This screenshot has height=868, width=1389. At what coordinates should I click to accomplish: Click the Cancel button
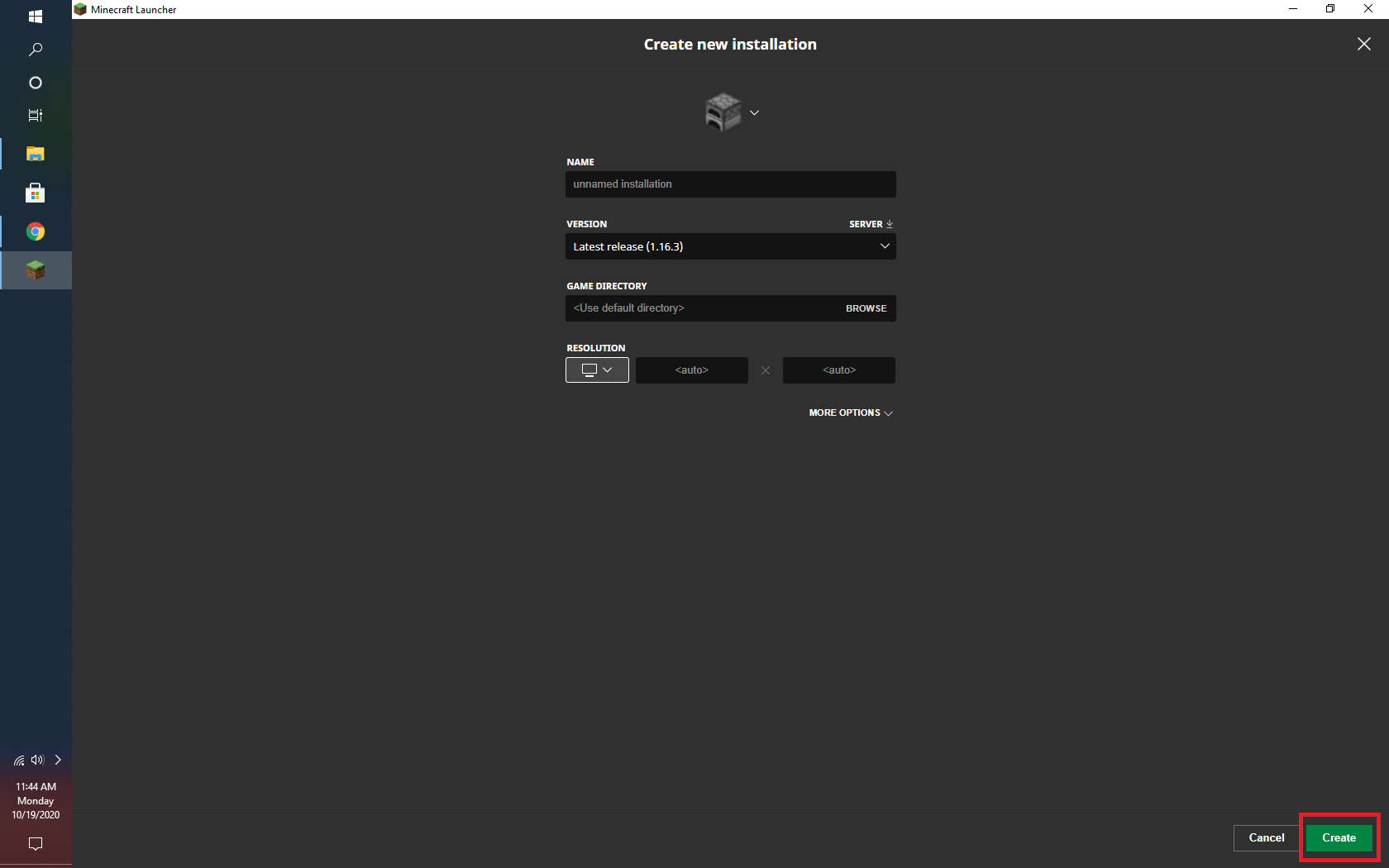pos(1266,837)
